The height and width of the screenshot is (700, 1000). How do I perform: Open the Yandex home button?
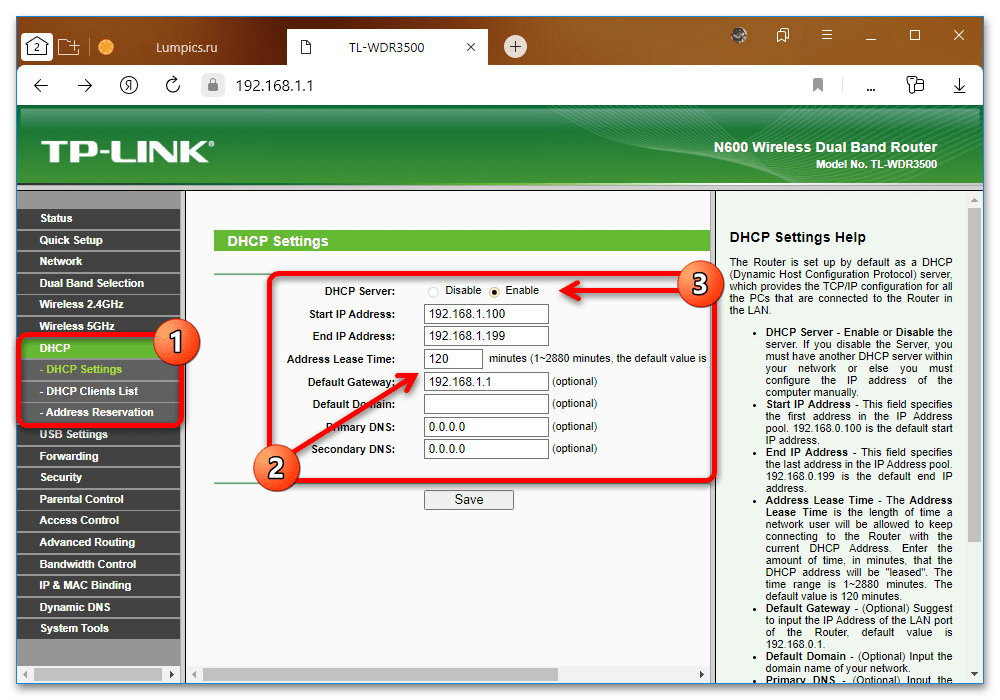(x=129, y=86)
